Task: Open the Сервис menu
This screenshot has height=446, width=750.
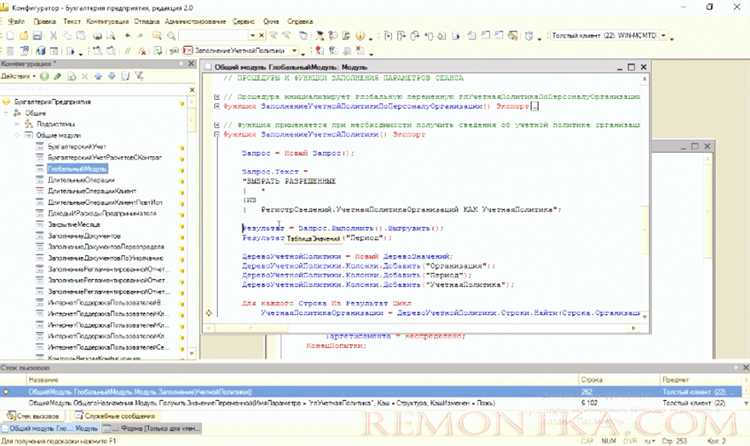Action: pos(243,22)
